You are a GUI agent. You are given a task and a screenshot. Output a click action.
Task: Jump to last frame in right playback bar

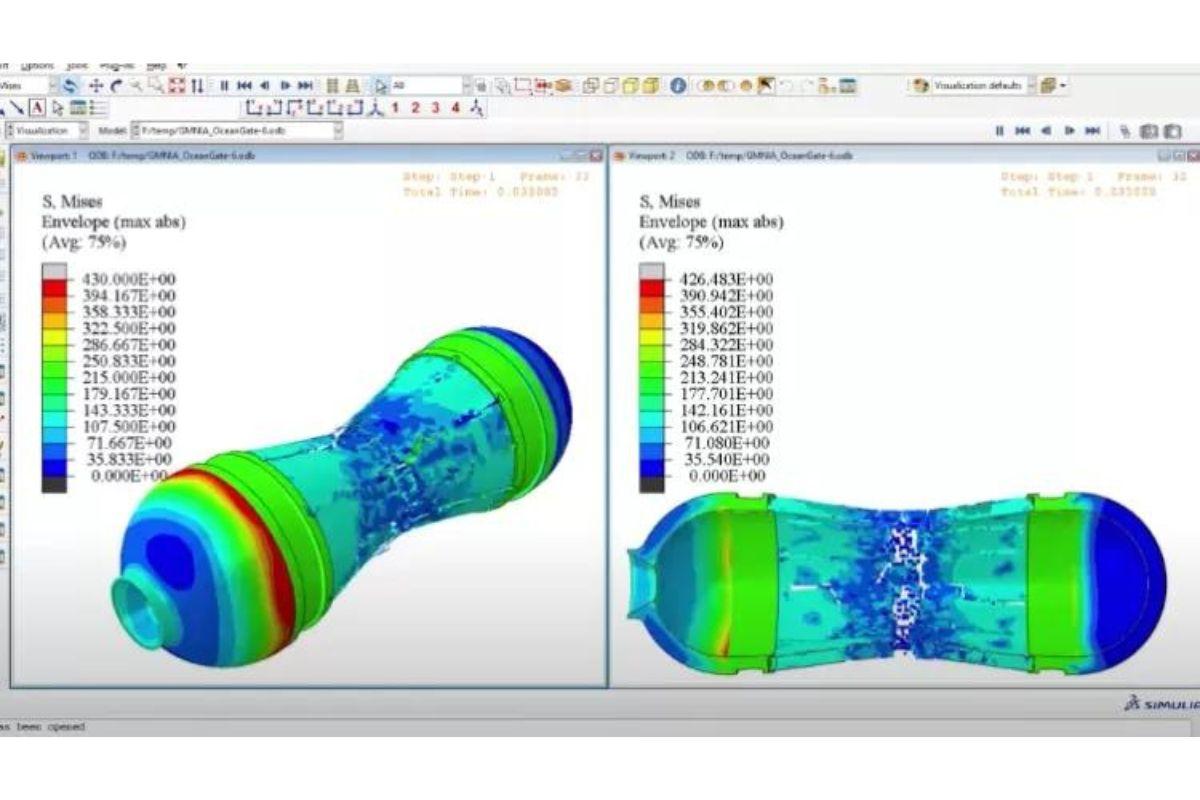point(1094,131)
